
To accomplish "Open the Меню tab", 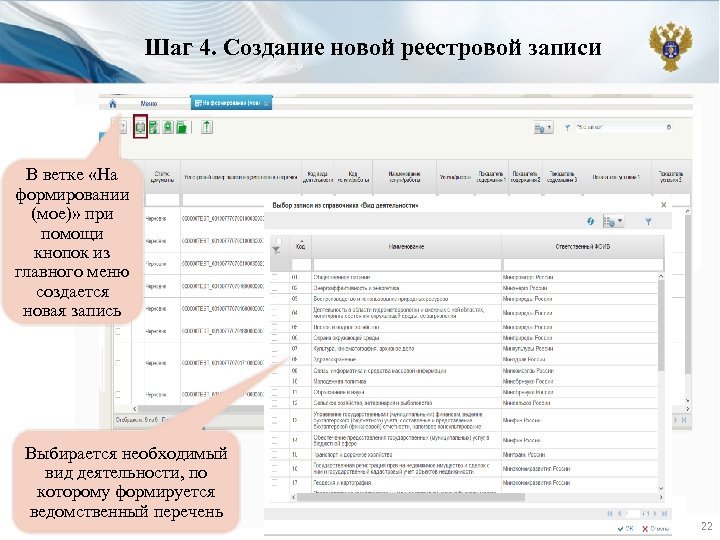I will [148, 104].
